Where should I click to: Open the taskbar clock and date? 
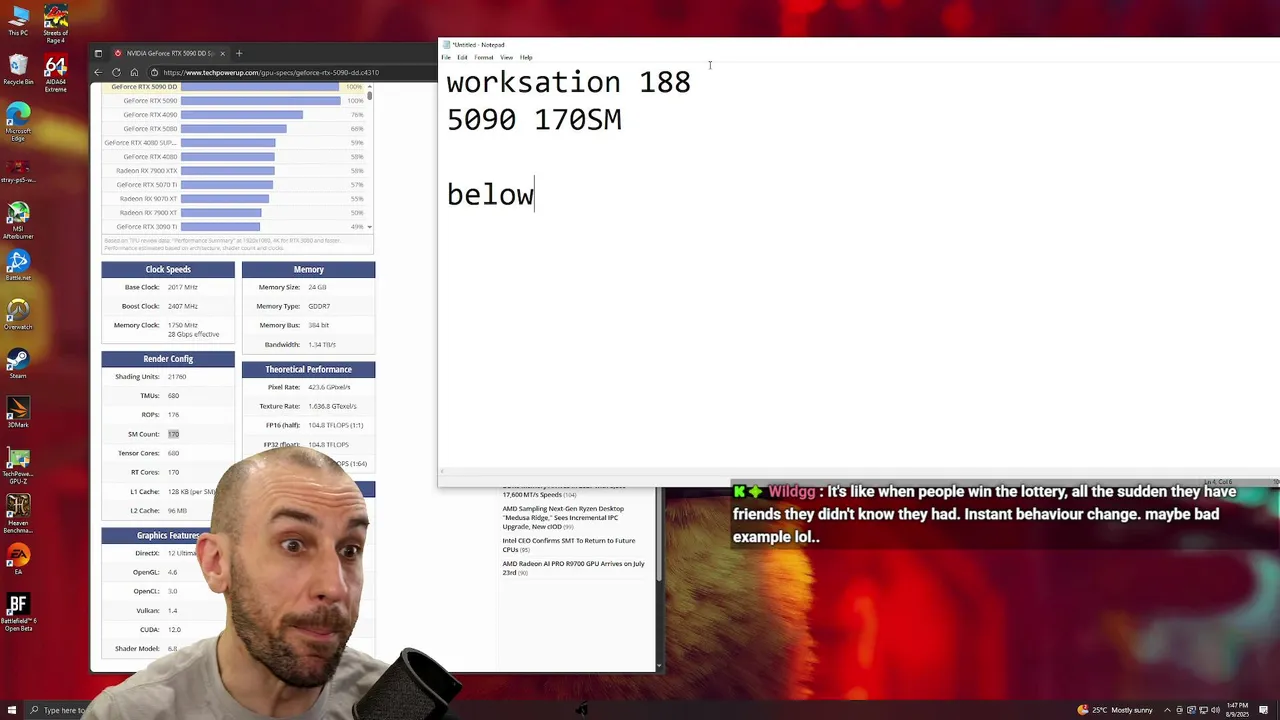(x=1237, y=710)
